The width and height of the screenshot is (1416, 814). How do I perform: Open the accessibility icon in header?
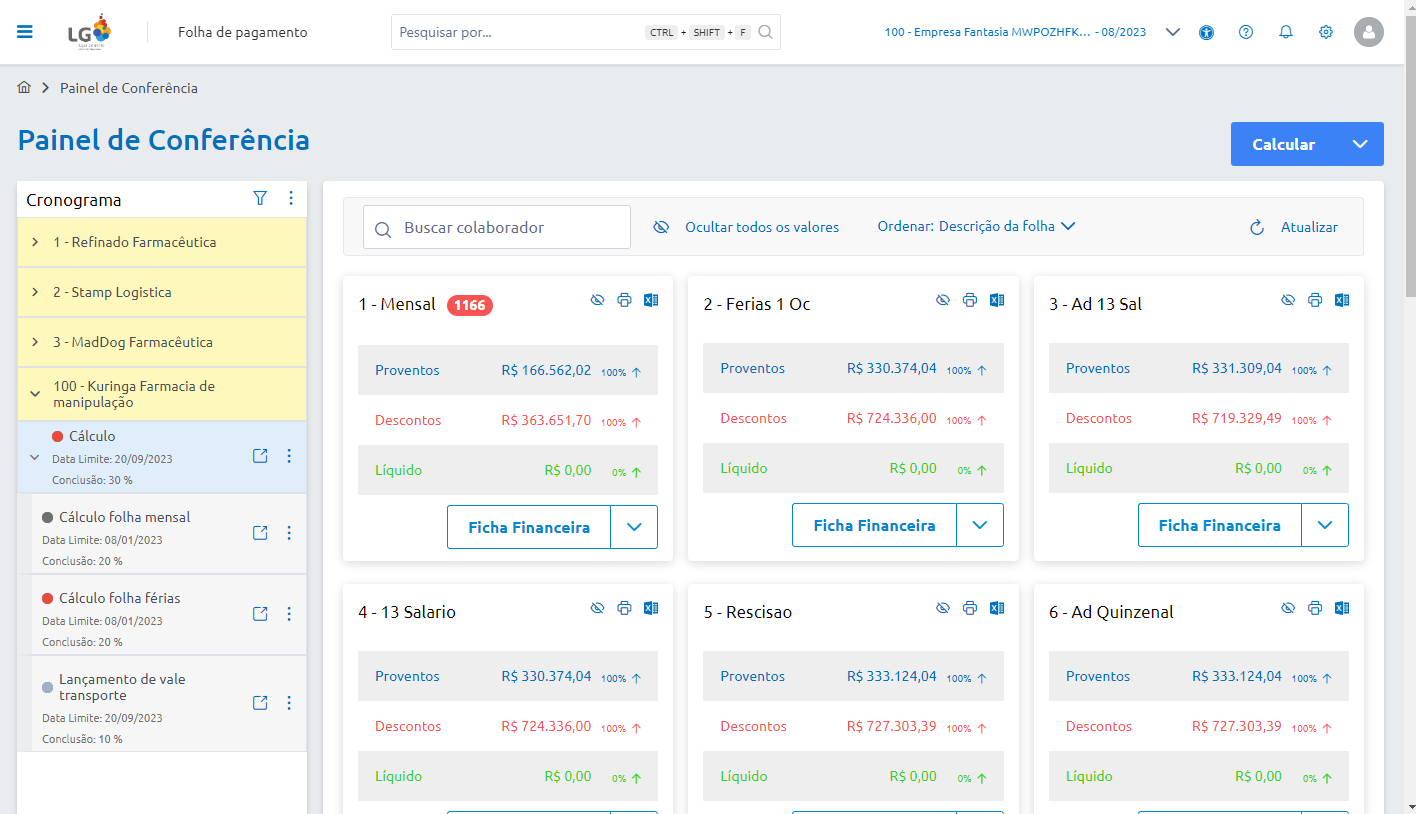point(1206,32)
